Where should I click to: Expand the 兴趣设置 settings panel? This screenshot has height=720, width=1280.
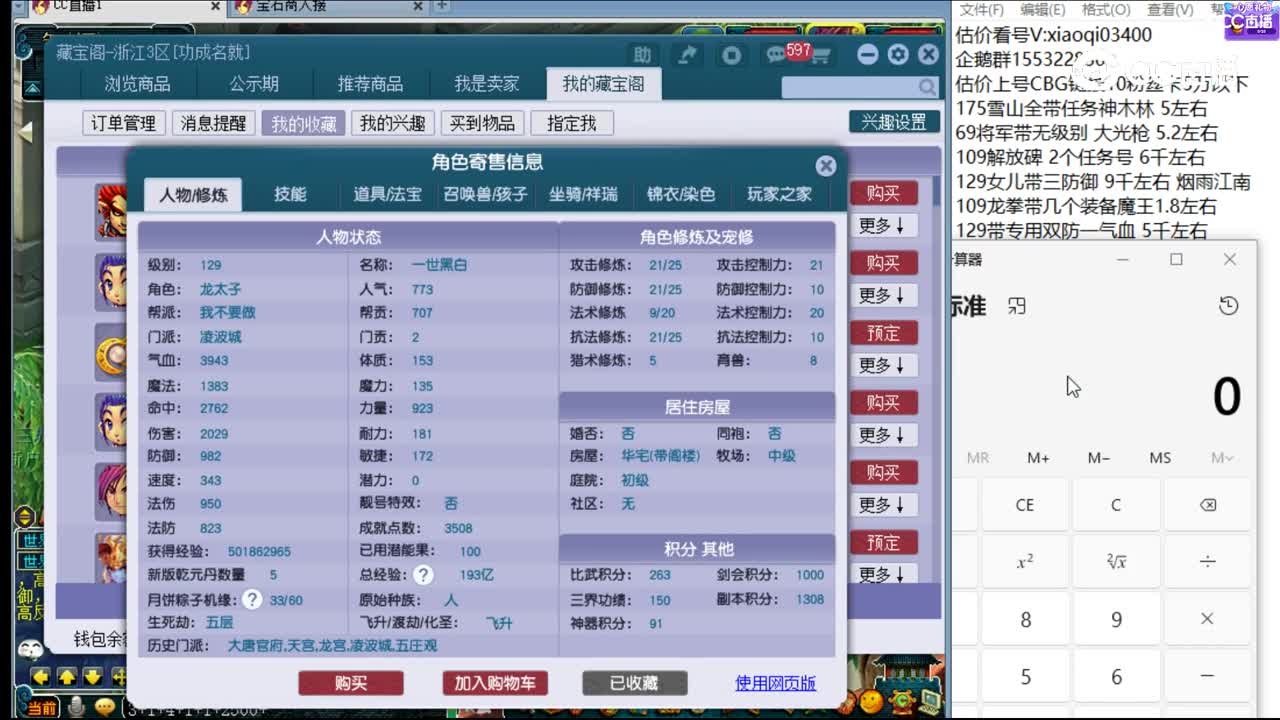tap(893, 120)
